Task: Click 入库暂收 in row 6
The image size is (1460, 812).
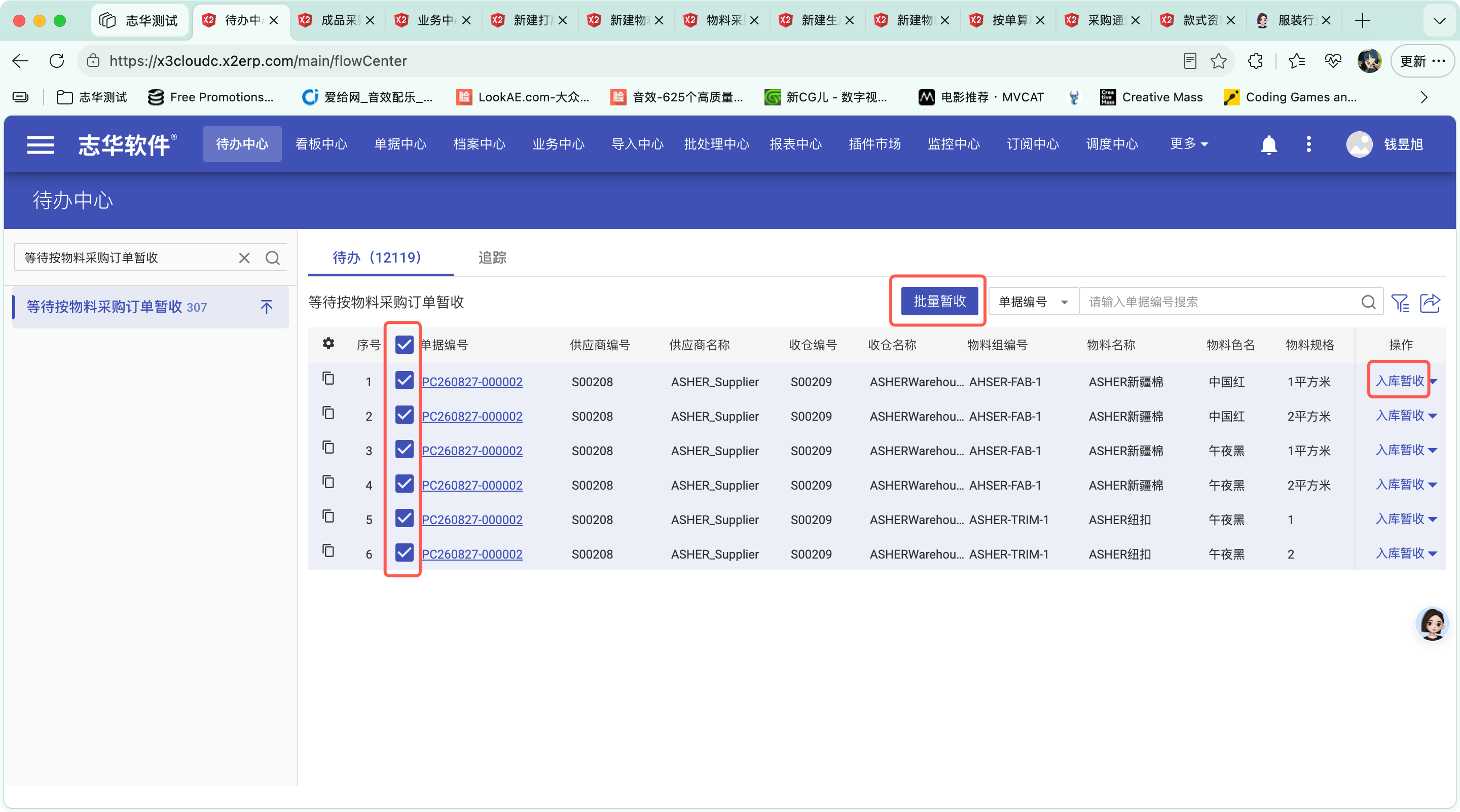Action: click(x=1400, y=553)
